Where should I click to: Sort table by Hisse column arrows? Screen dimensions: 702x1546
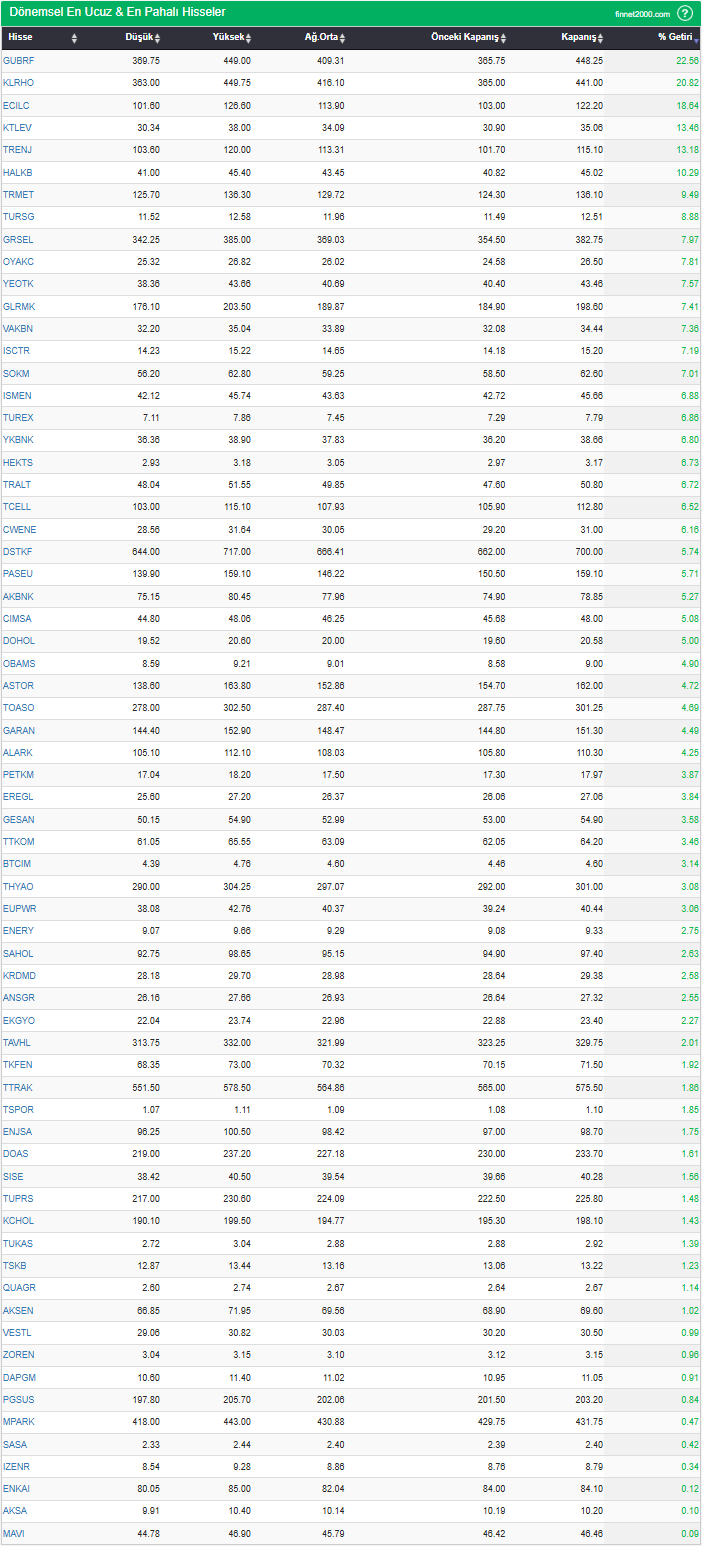tap(74, 38)
